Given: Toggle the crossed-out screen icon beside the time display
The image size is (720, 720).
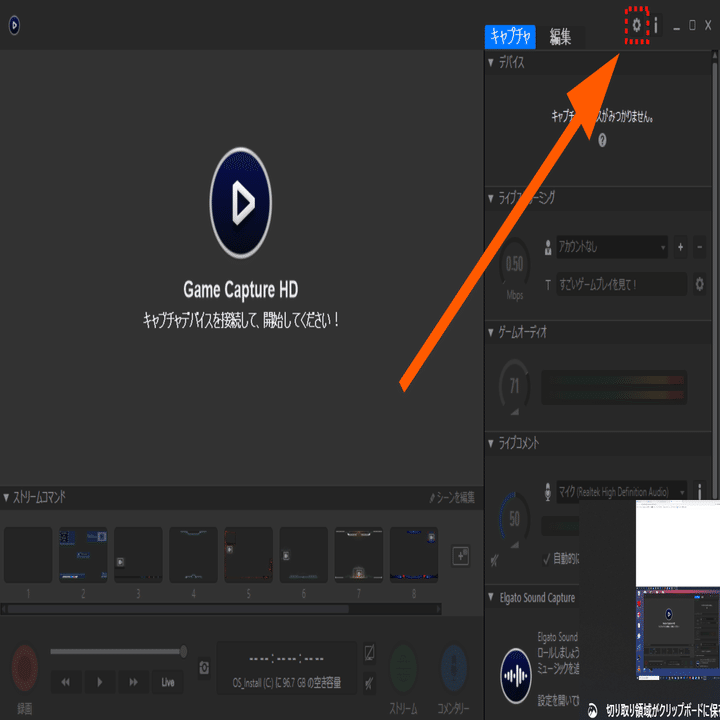Looking at the screenshot, I should pos(369,653).
